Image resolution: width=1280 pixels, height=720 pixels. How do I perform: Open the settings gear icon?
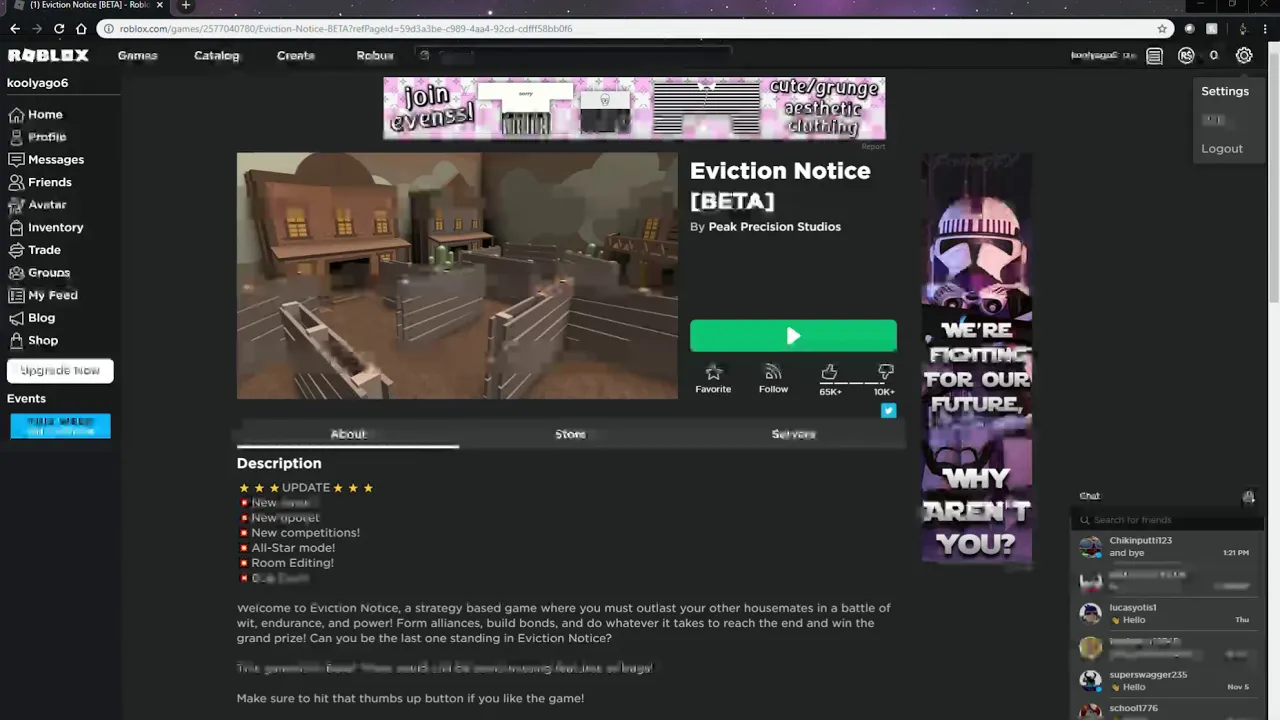pos(1244,56)
